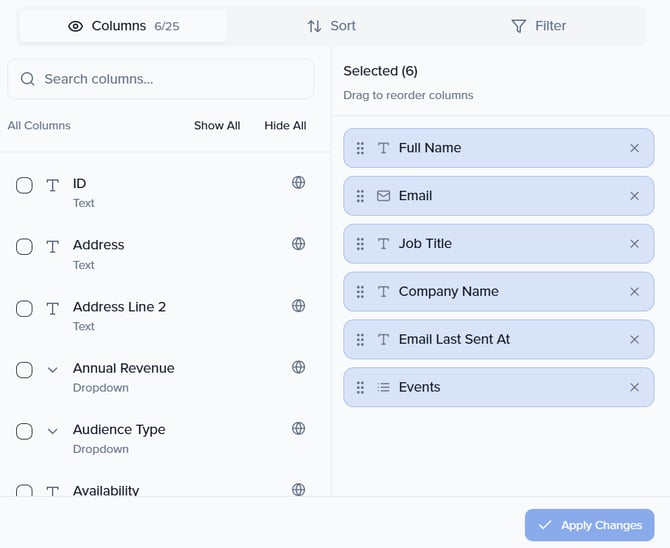Click the globe icon beside ID column
The image size is (670, 548).
click(298, 183)
